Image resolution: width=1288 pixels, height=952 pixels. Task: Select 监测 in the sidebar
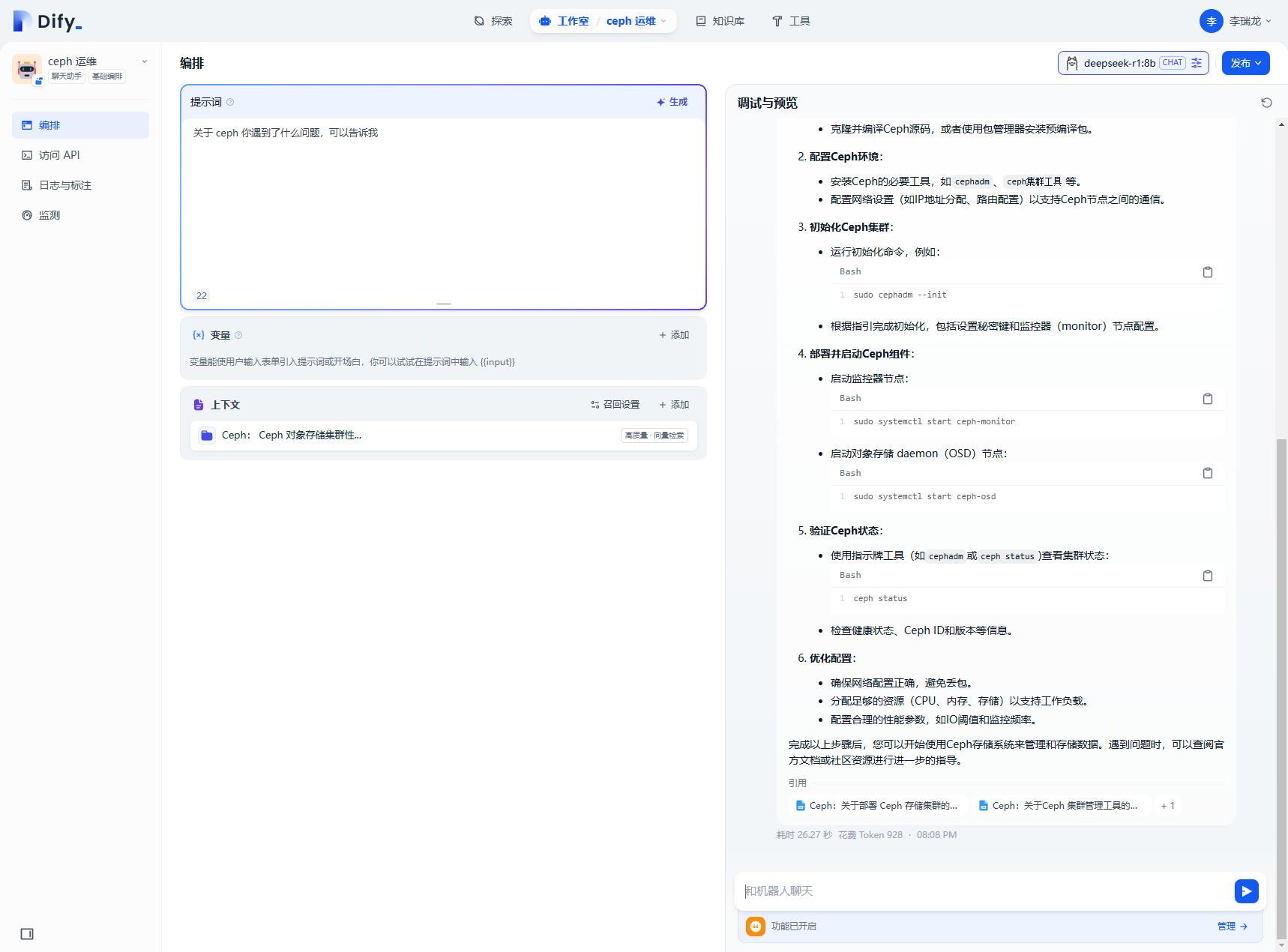pyautogui.click(x=80, y=215)
